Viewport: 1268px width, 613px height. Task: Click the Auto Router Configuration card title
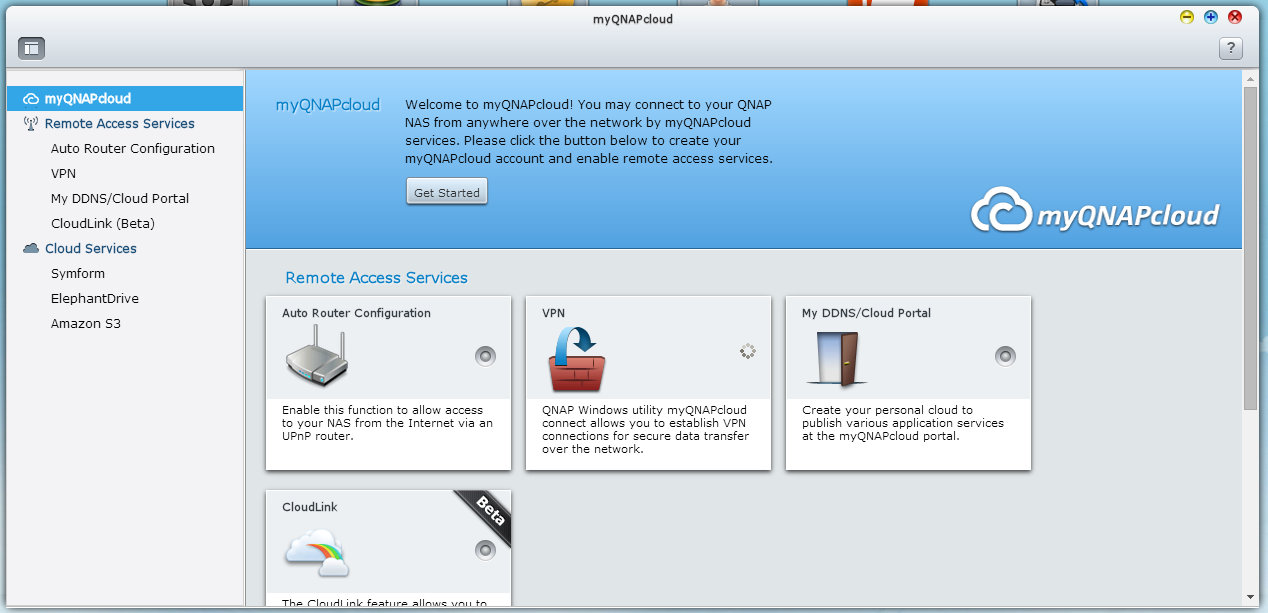[356, 313]
